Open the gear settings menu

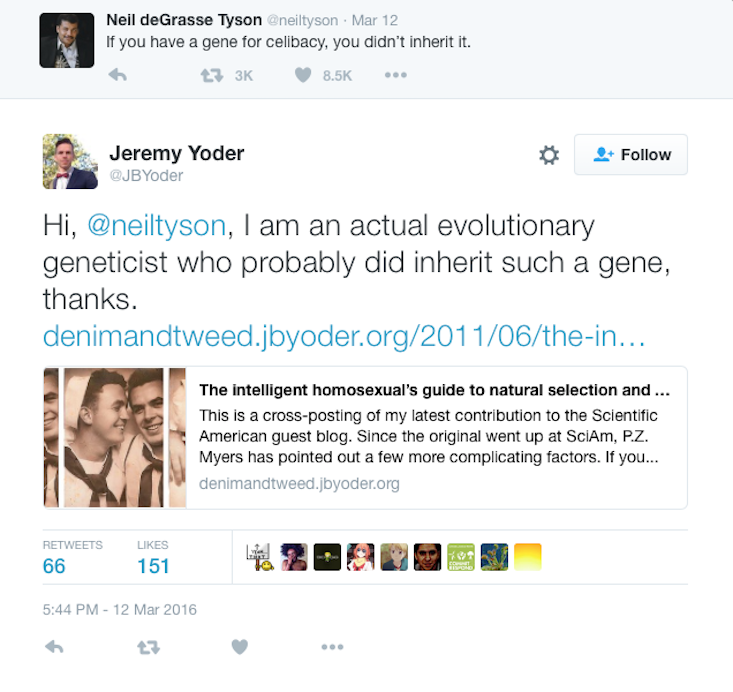[x=548, y=155]
